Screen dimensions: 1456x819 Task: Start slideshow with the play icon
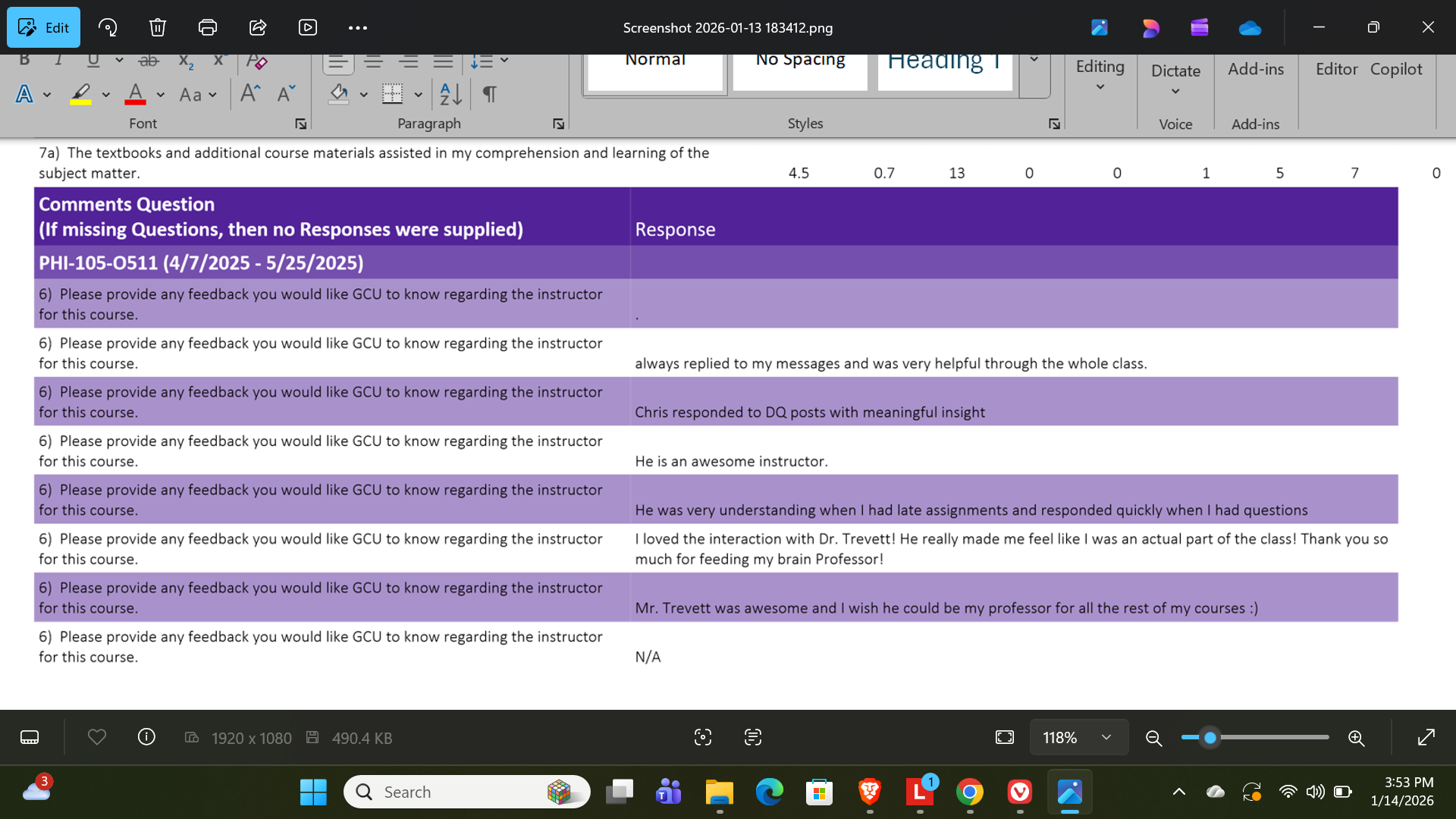[307, 28]
